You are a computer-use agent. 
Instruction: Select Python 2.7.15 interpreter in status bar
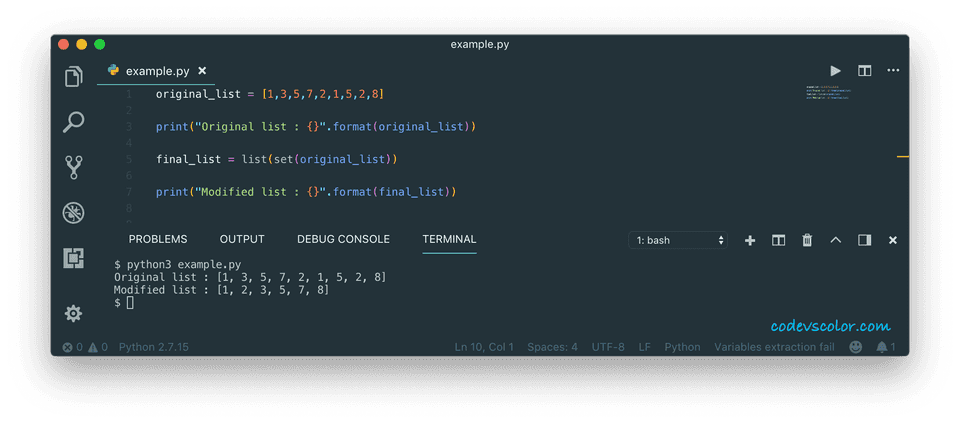point(153,347)
